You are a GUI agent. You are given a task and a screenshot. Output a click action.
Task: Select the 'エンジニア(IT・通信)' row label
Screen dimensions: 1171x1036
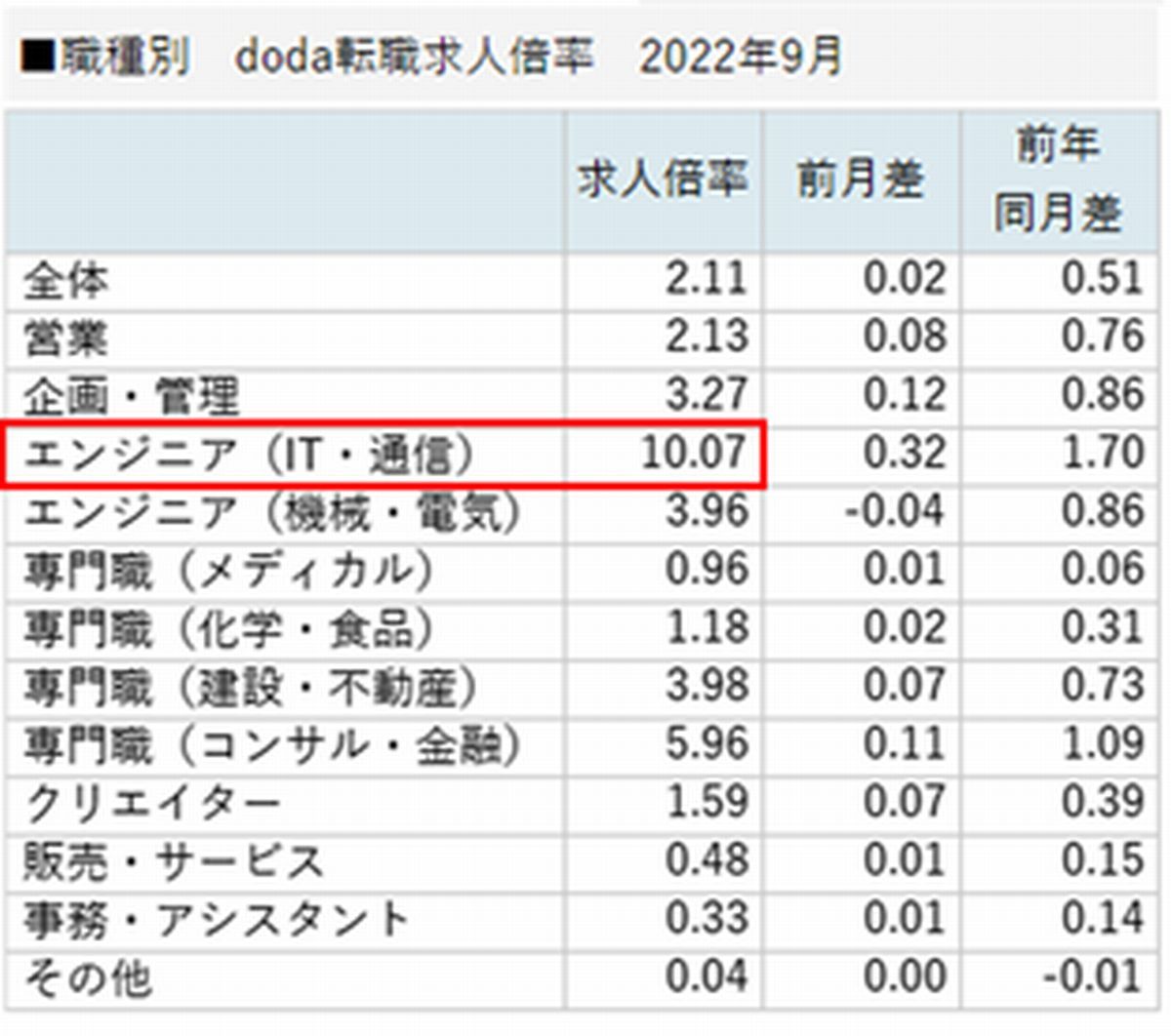250,454
